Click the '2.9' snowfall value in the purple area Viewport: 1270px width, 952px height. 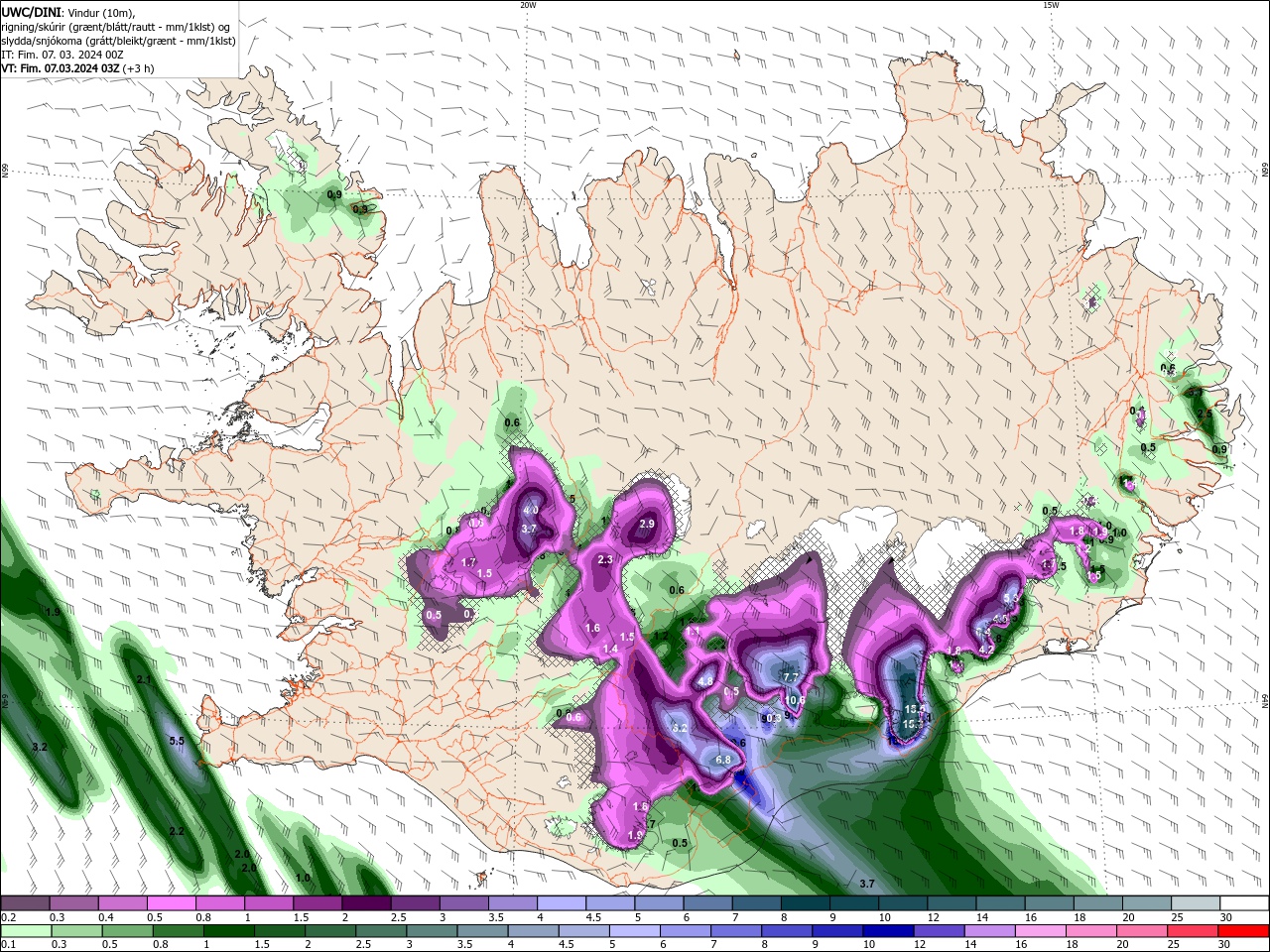click(647, 524)
